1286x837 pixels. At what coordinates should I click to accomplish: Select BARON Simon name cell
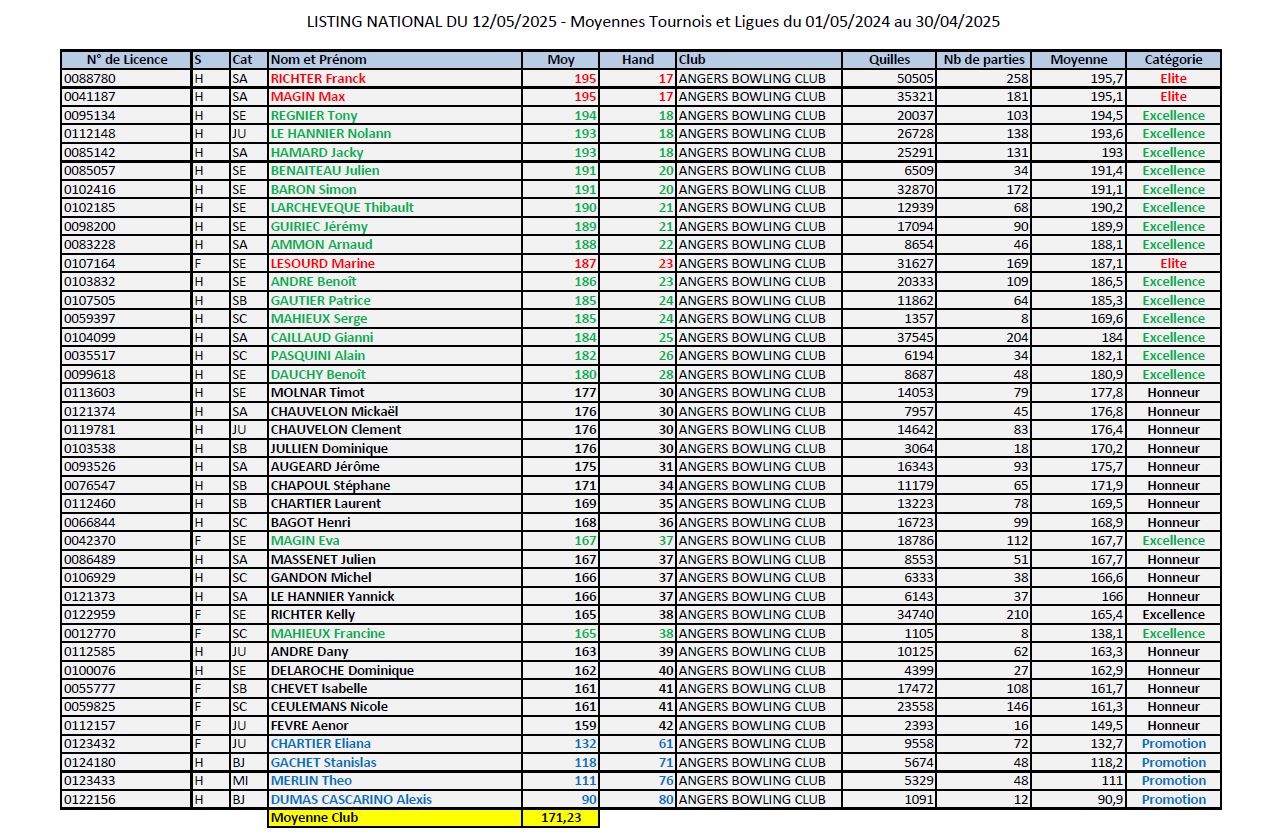395,189
